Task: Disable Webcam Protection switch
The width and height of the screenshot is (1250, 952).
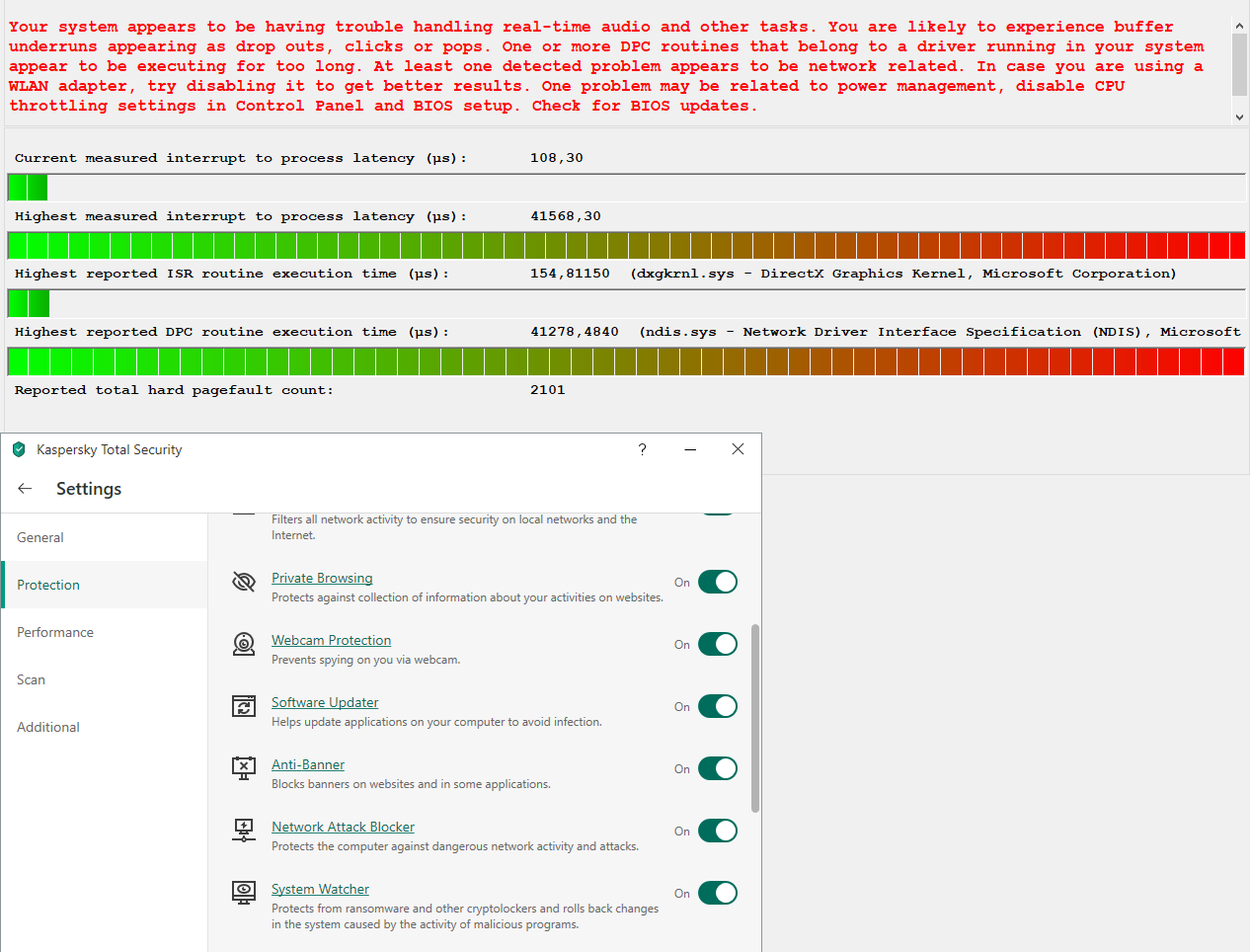Action: [718, 644]
